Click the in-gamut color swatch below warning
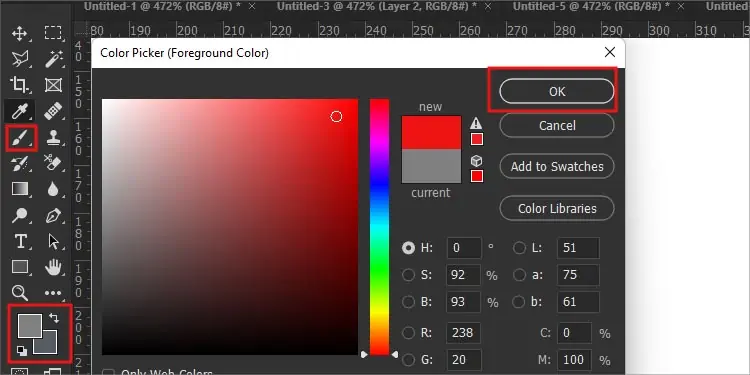Viewport: 750px width, 375px height. point(477,139)
